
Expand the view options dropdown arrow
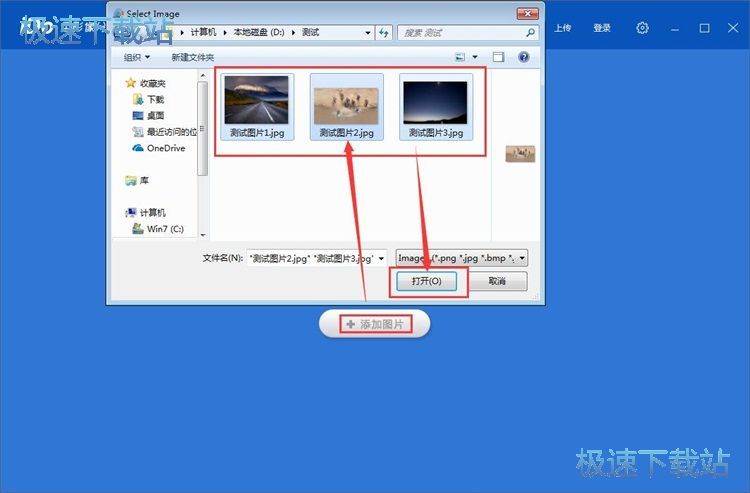tap(475, 57)
